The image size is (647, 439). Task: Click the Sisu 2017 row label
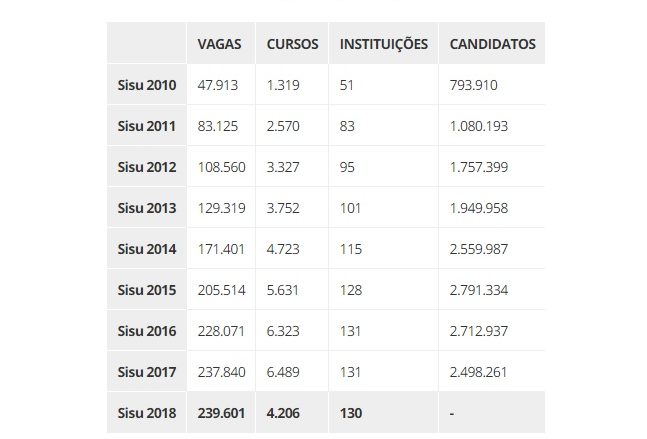point(147,372)
